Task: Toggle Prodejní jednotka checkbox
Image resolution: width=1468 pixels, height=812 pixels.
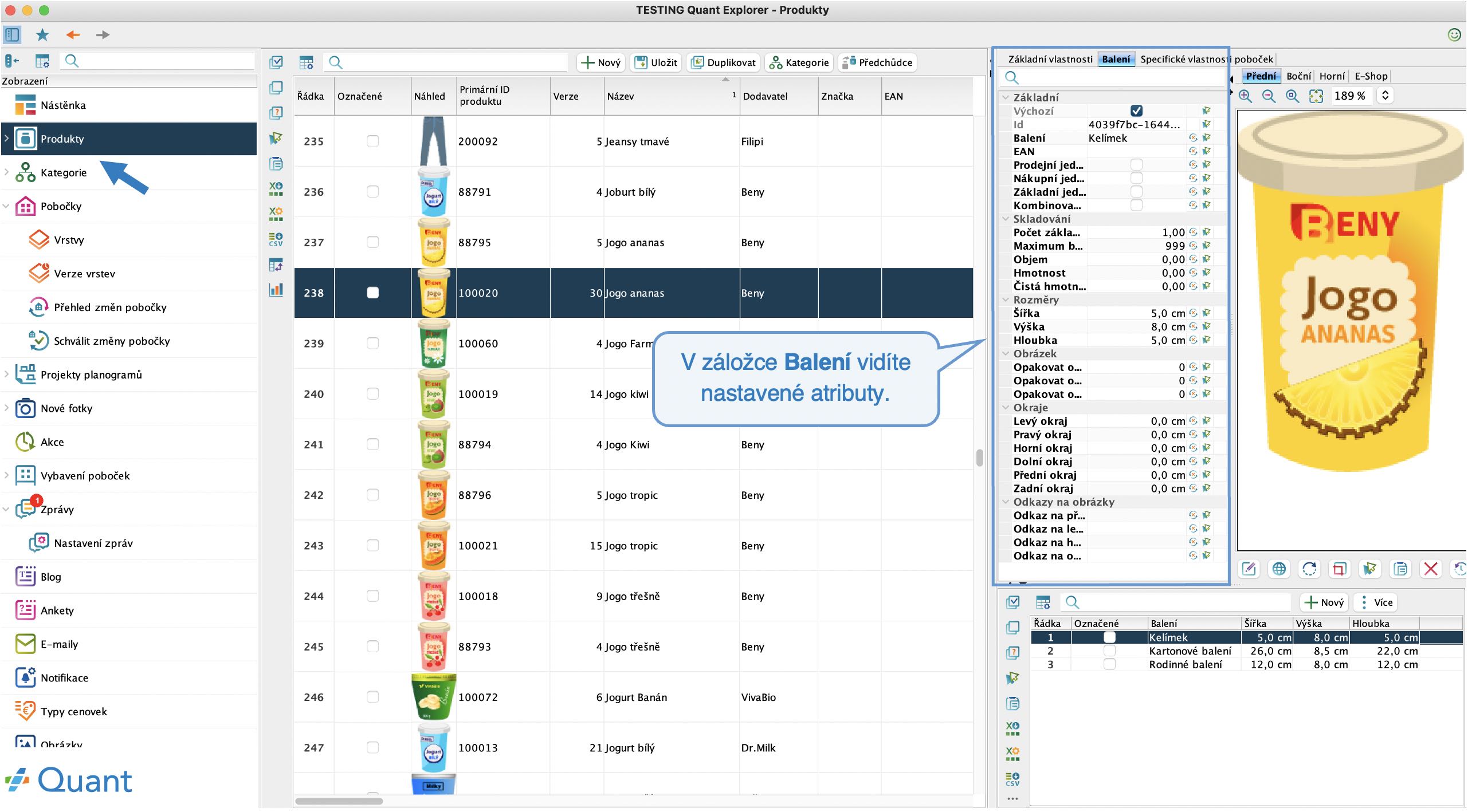Action: 1137,165
